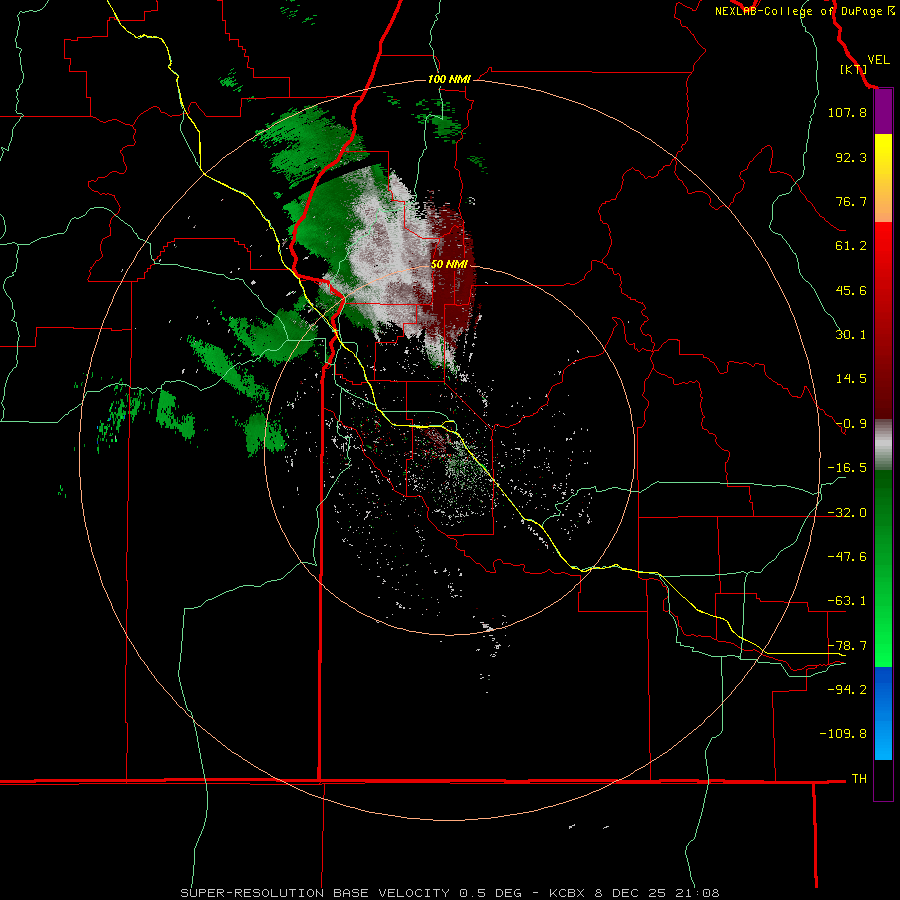Click the -78.7 legend value
This screenshot has width=900, height=900.
(x=847, y=646)
